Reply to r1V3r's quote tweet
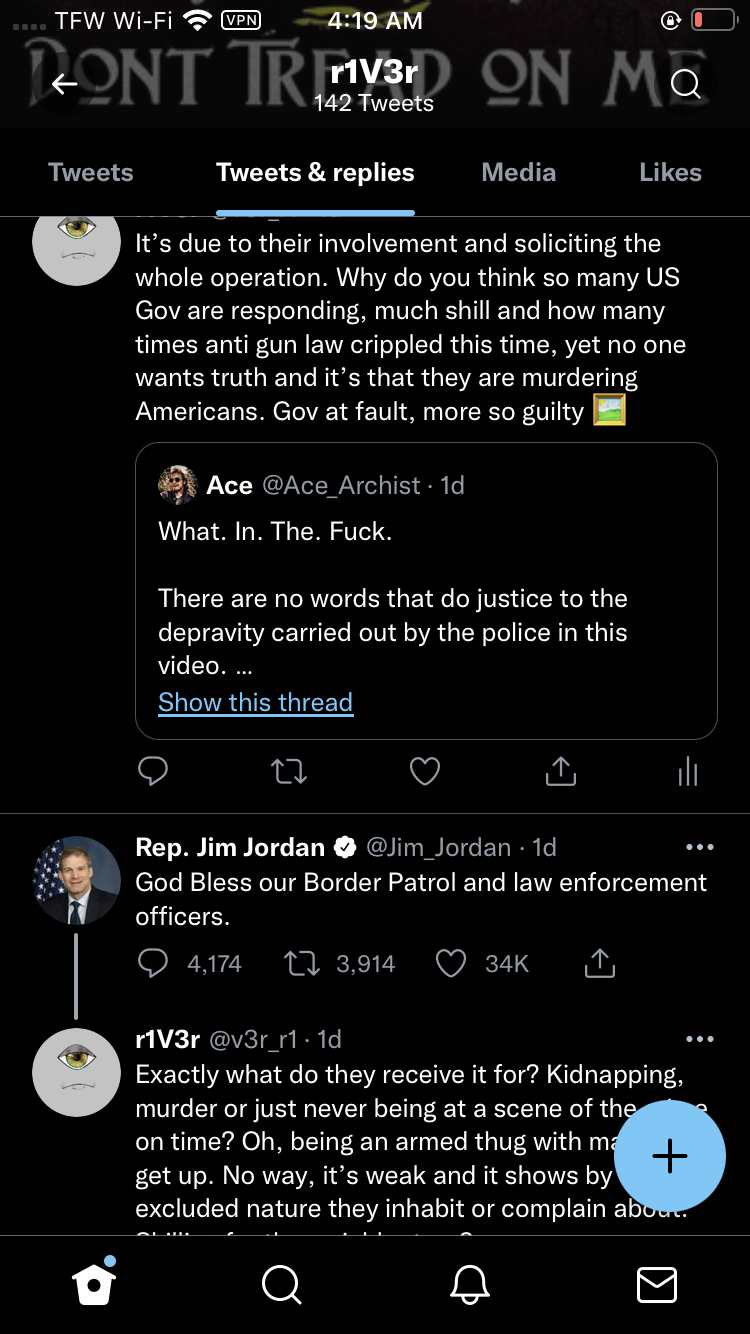This screenshot has width=750, height=1334. (152, 771)
